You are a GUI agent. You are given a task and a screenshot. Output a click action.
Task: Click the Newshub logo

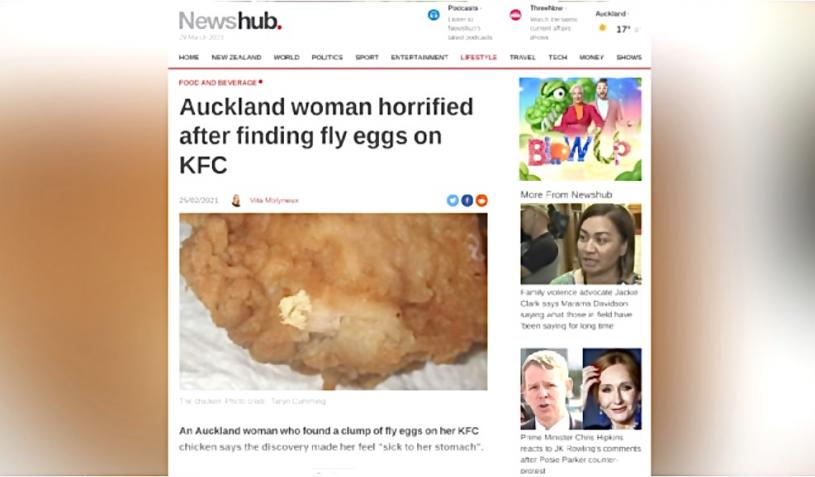coord(230,21)
